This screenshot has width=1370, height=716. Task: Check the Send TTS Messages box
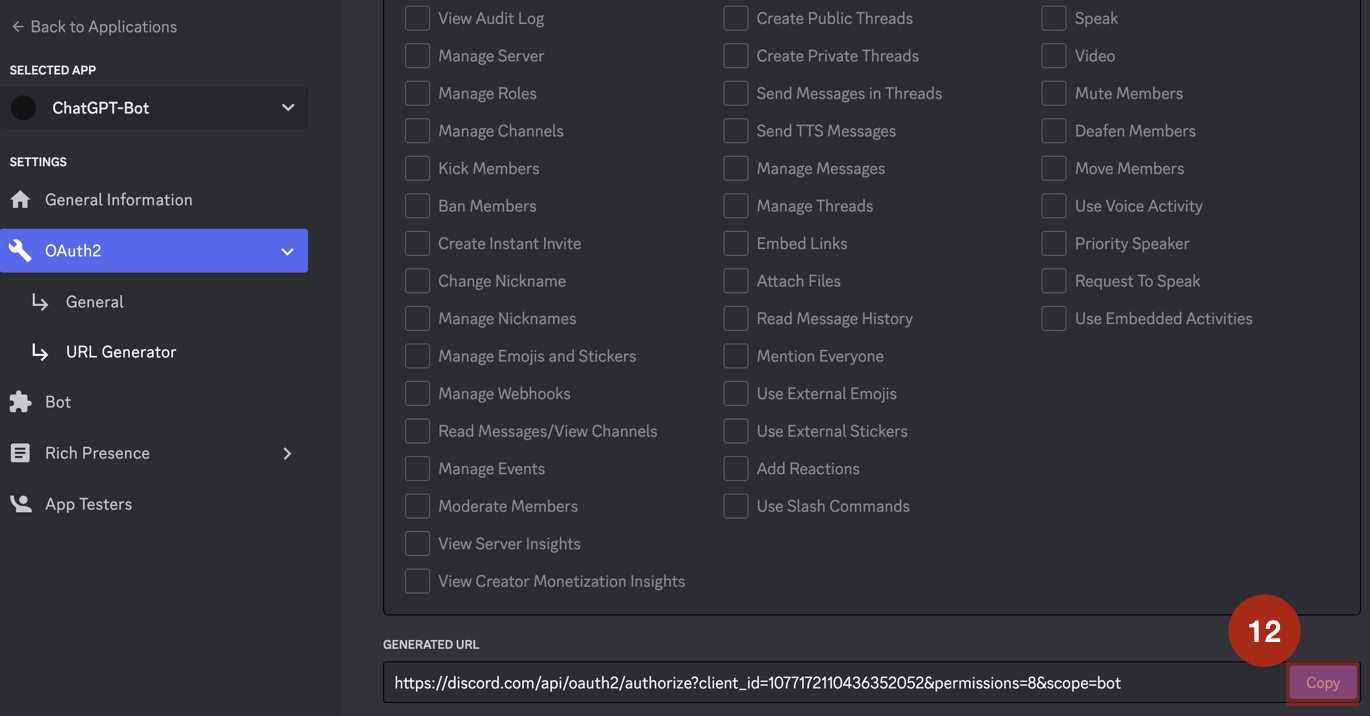pyautogui.click(x=735, y=131)
